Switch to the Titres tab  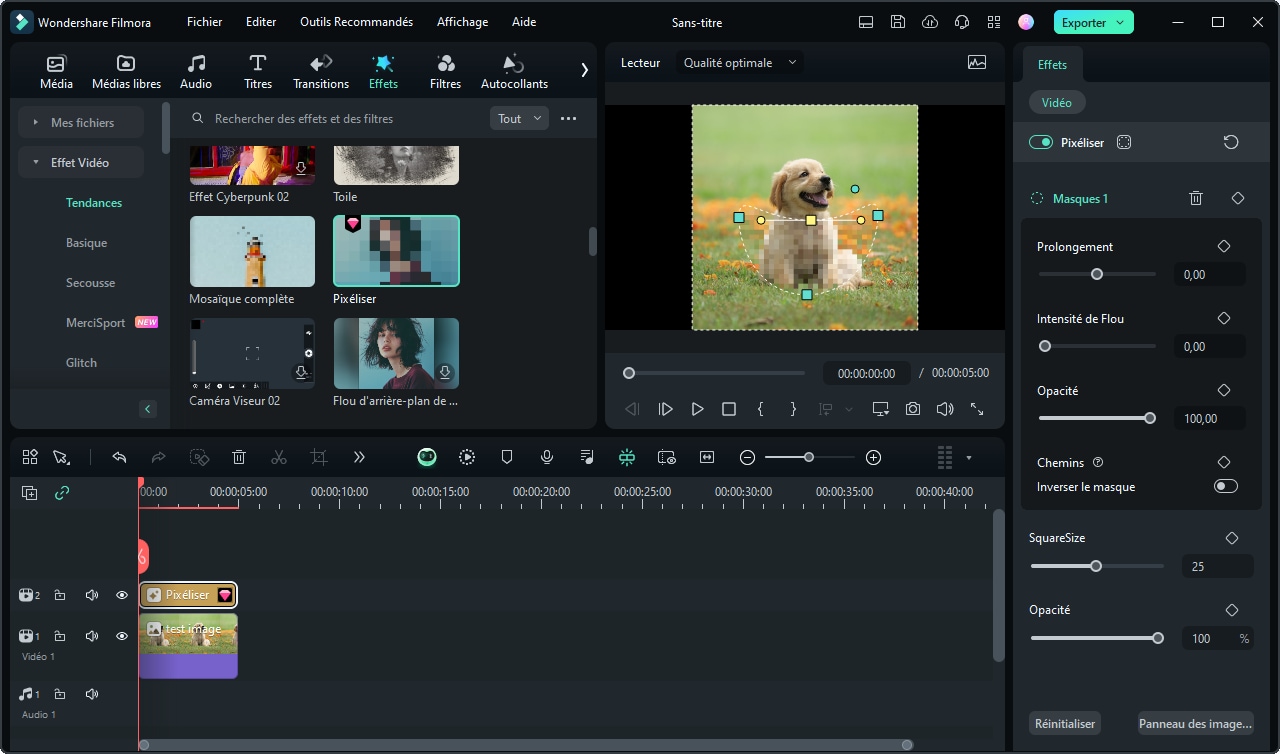[x=258, y=72]
